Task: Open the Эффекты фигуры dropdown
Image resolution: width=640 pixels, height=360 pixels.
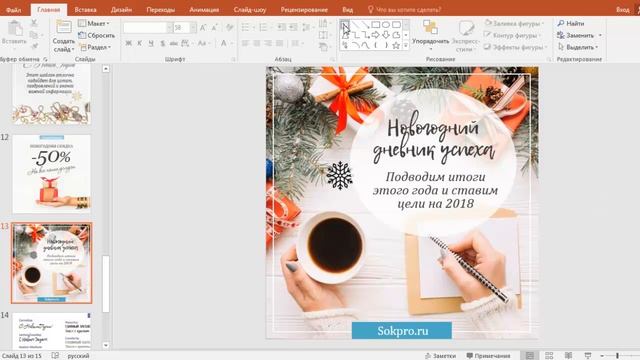Action: [515, 47]
